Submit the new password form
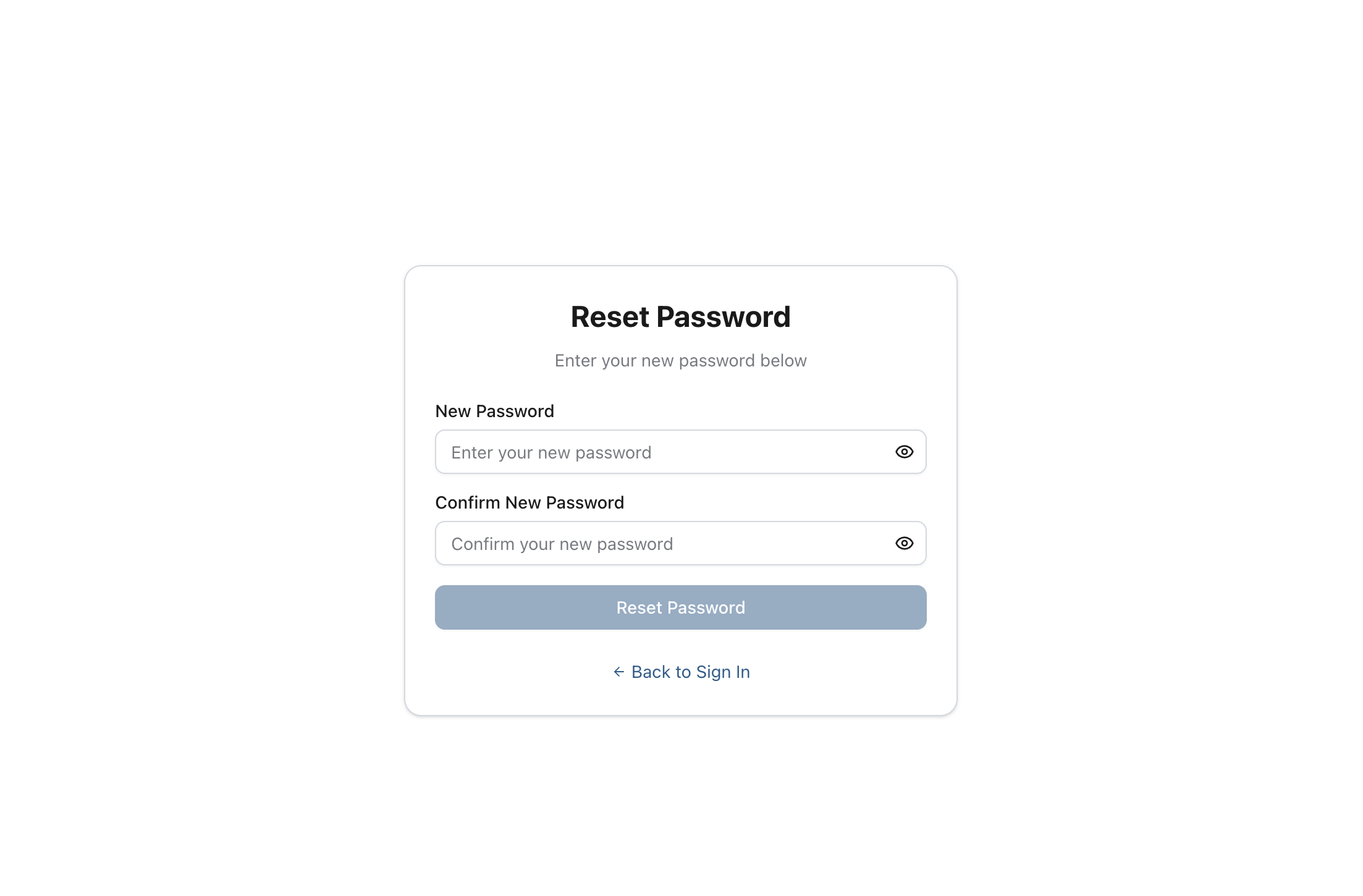Image resolution: width=1363 pixels, height=896 pixels. click(680, 607)
